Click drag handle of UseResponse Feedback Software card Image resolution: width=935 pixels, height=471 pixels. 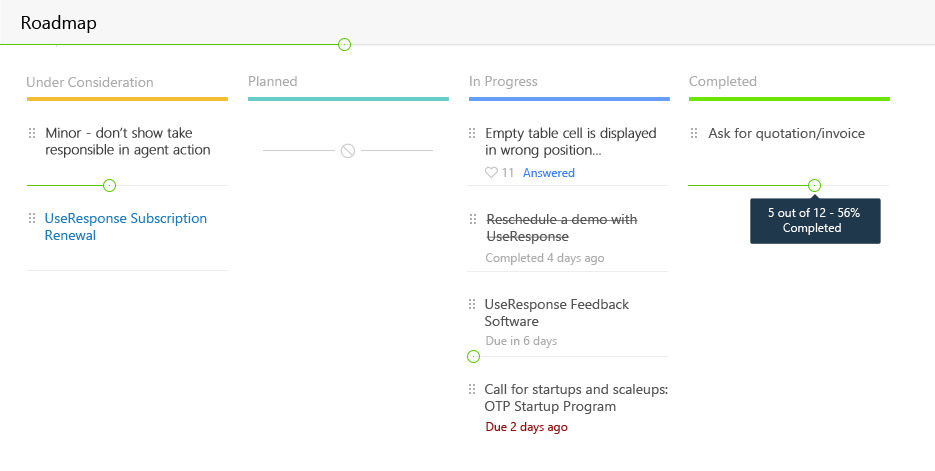tap(472, 304)
